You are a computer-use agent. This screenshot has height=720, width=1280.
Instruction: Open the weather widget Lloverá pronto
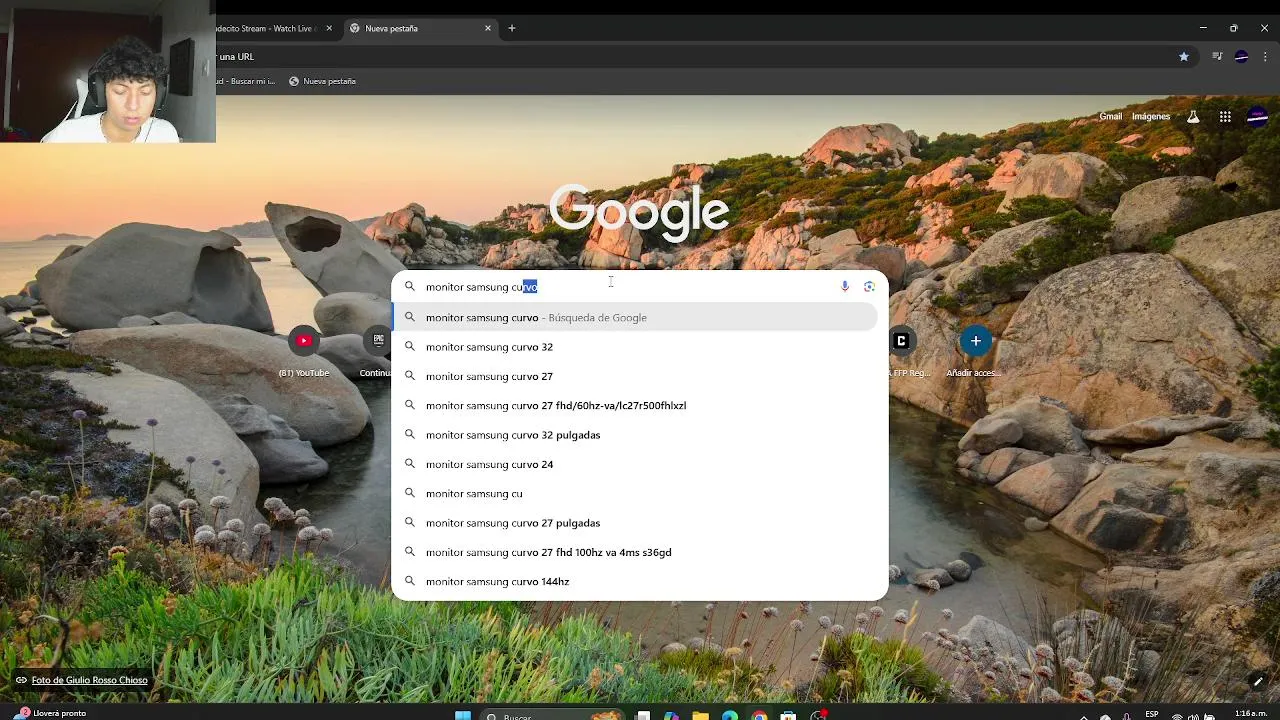point(52,713)
